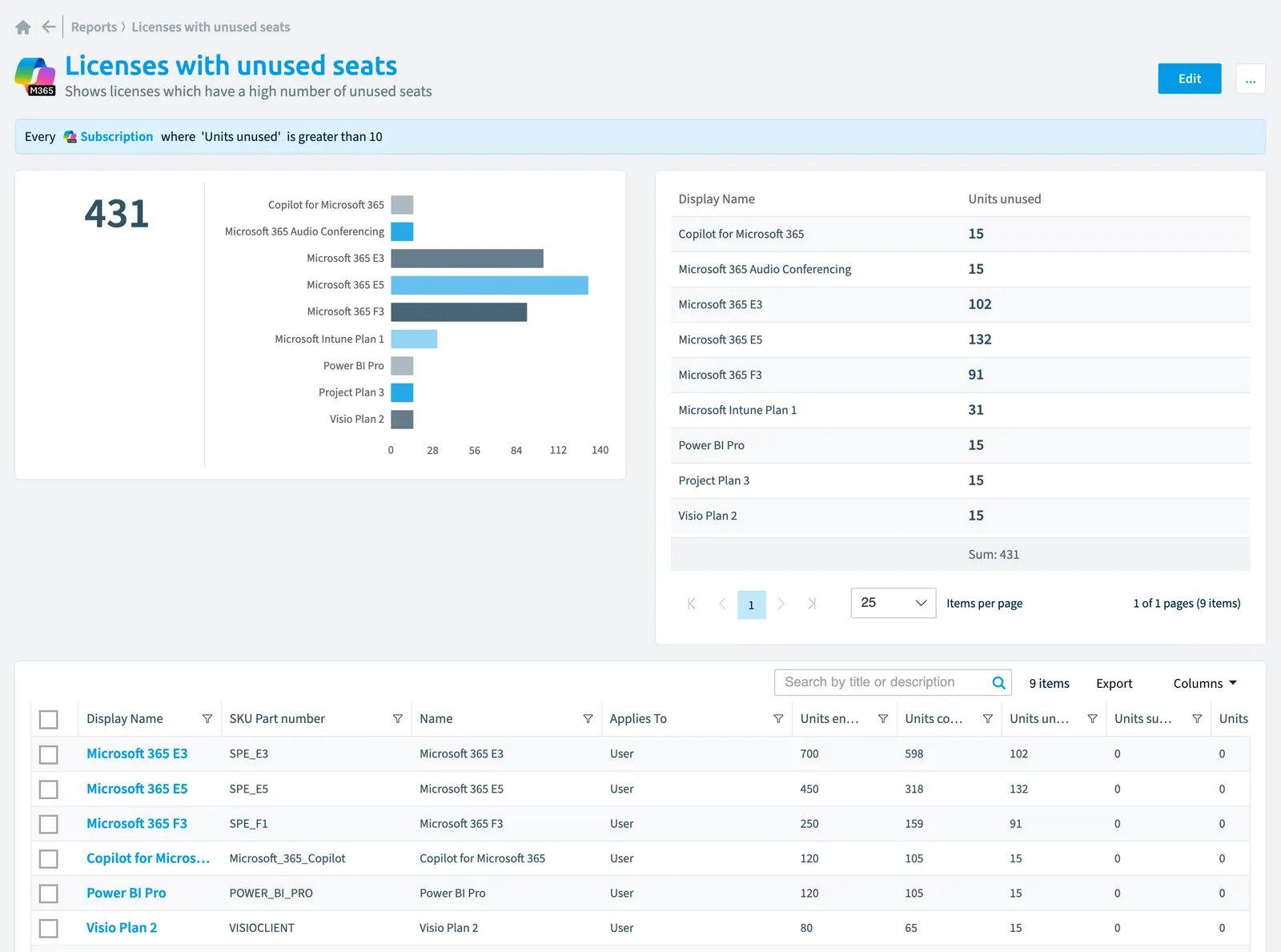This screenshot has height=952, width=1281.
Task: Check the Copilot for Microsoft row checkbox
Action: click(49, 859)
